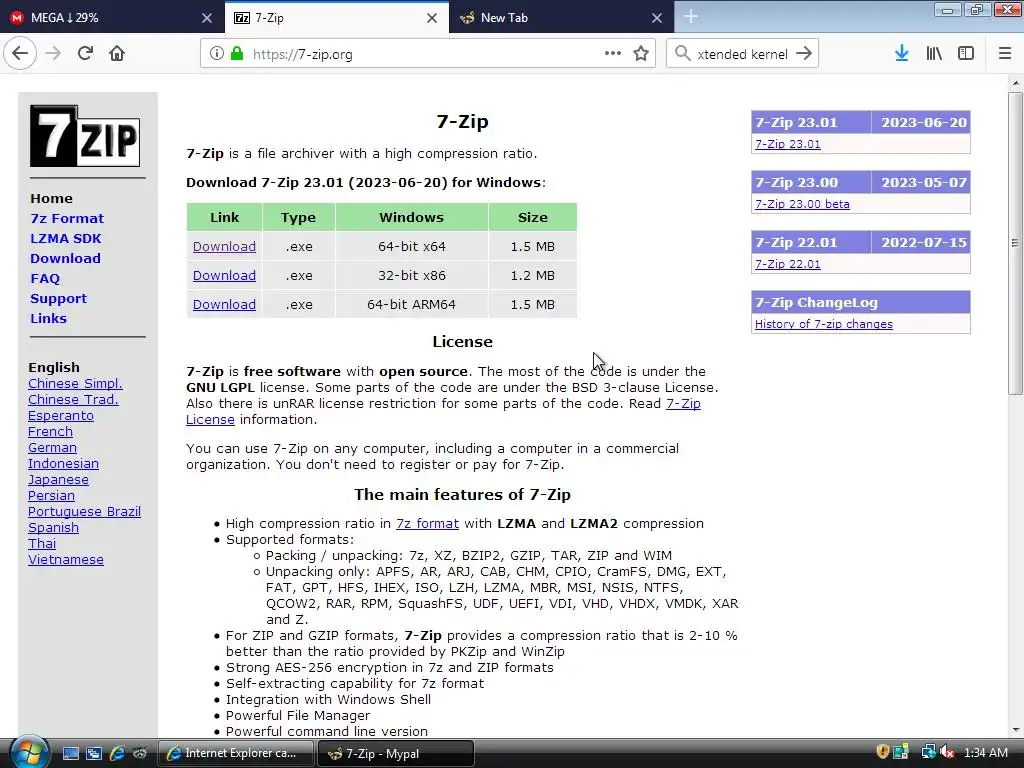The width and height of the screenshot is (1024, 768).
Task: Open the 7z Format sidebar link
Action: coord(67,218)
